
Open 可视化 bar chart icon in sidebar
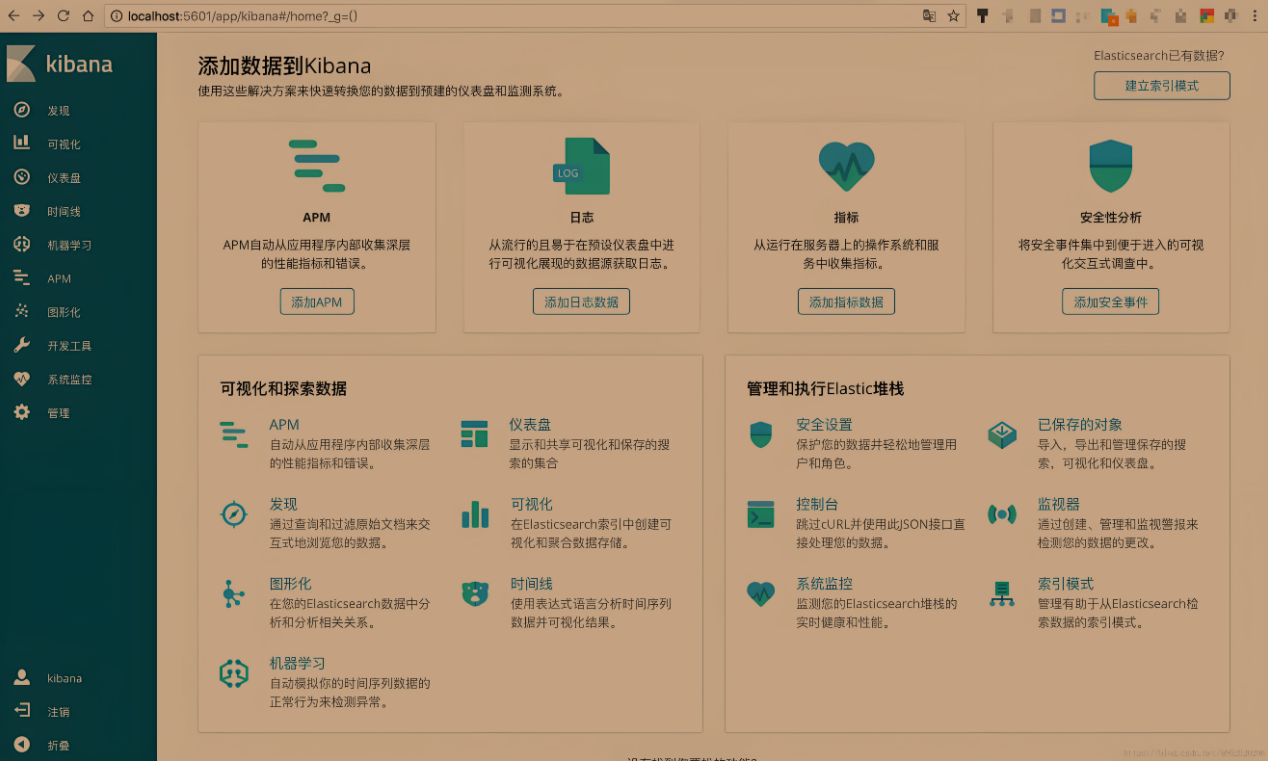(x=21, y=143)
